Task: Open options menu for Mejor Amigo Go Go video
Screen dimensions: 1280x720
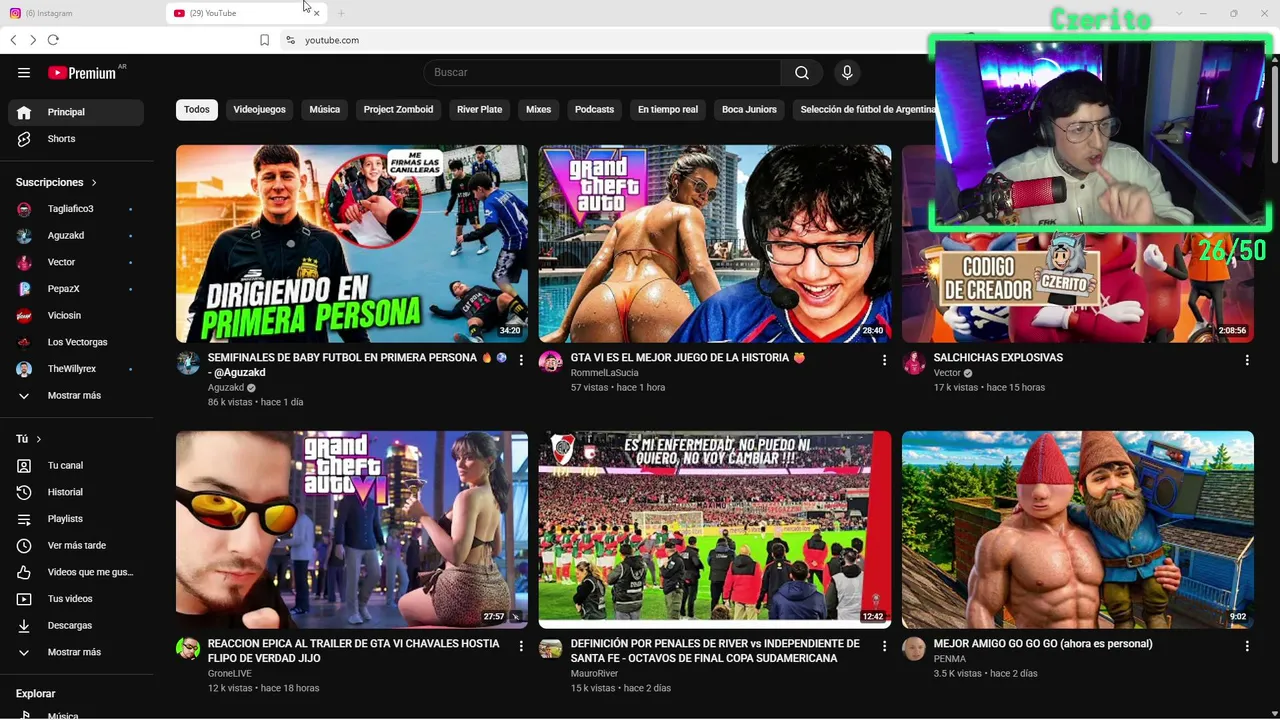Action: pyautogui.click(x=1247, y=646)
